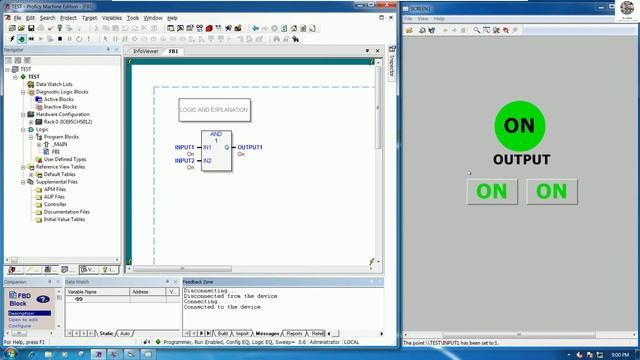Viewport: 640px width, 360px height.
Task: Expand the _MAIN block node
Action: pyautogui.click(x=39, y=144)
